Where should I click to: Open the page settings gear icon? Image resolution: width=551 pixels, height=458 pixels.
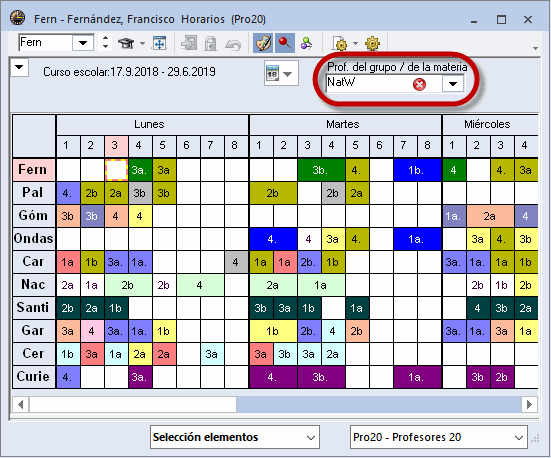[x=340, y=44]
